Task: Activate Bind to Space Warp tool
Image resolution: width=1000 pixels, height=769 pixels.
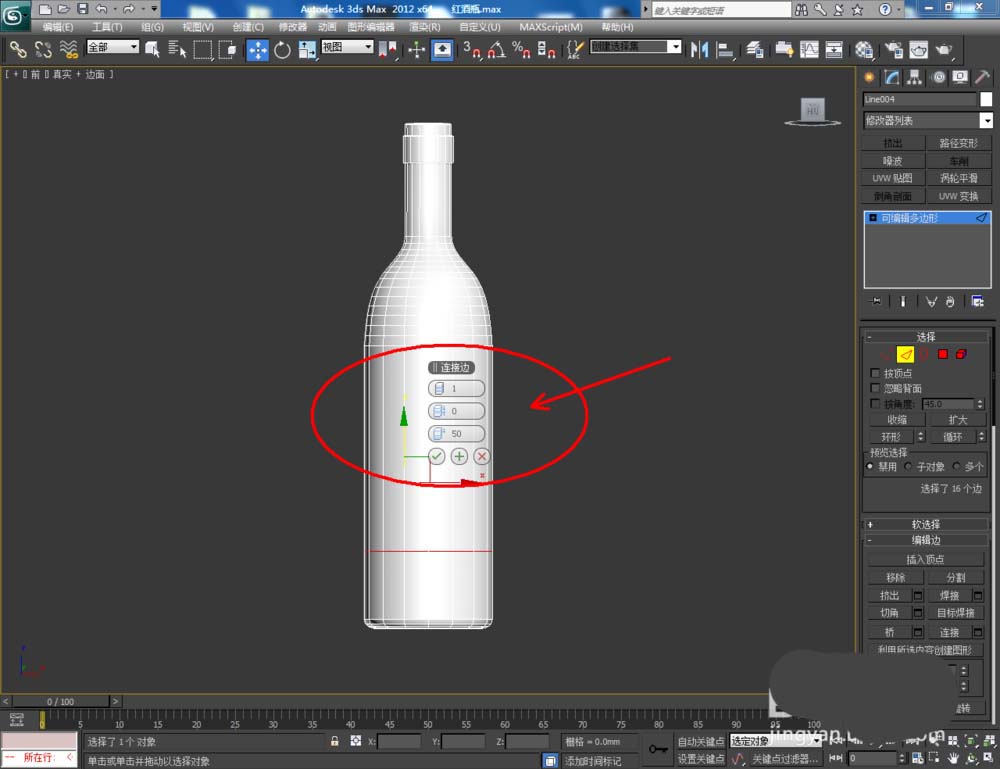Action: (69, 49)
